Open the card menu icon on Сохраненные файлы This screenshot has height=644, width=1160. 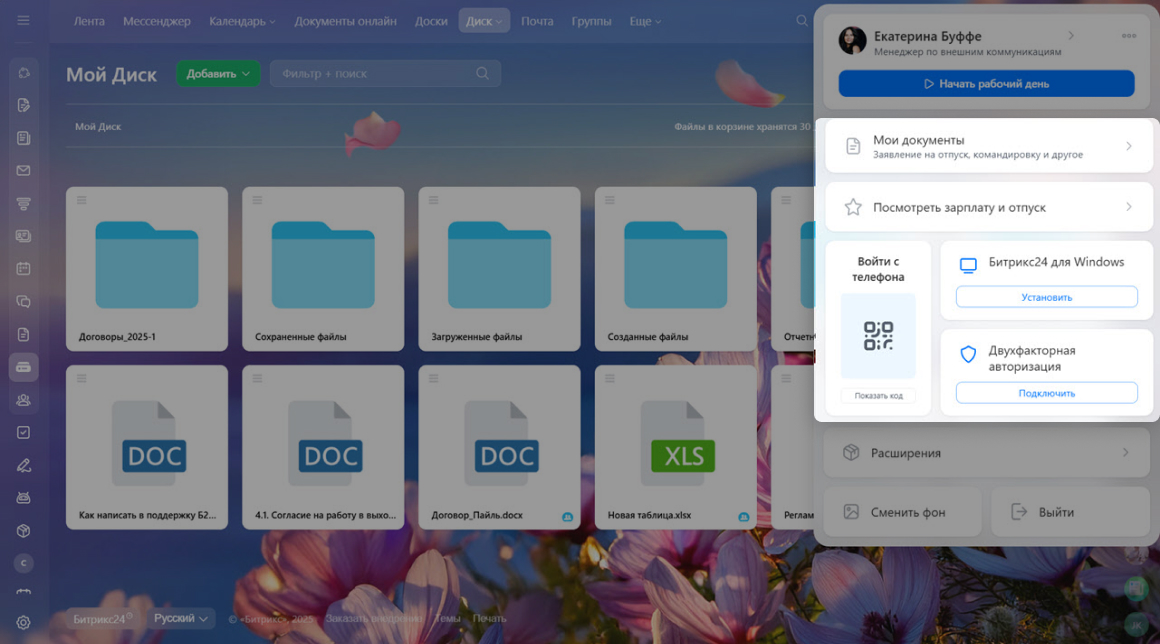point(257,200)
